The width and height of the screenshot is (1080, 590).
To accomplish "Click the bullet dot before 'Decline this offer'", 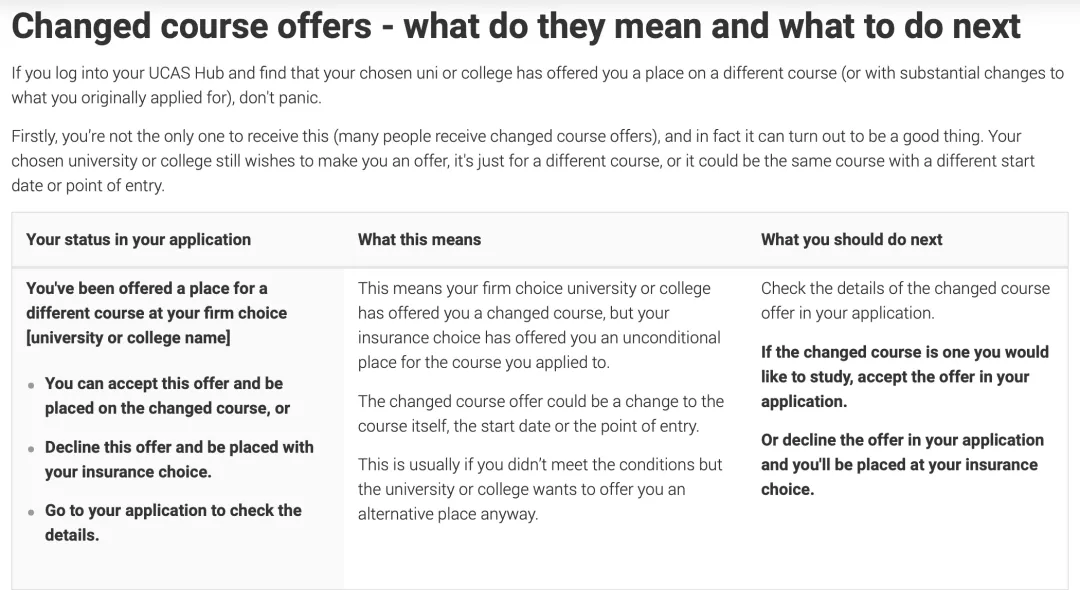I will [x=31, y=449].
